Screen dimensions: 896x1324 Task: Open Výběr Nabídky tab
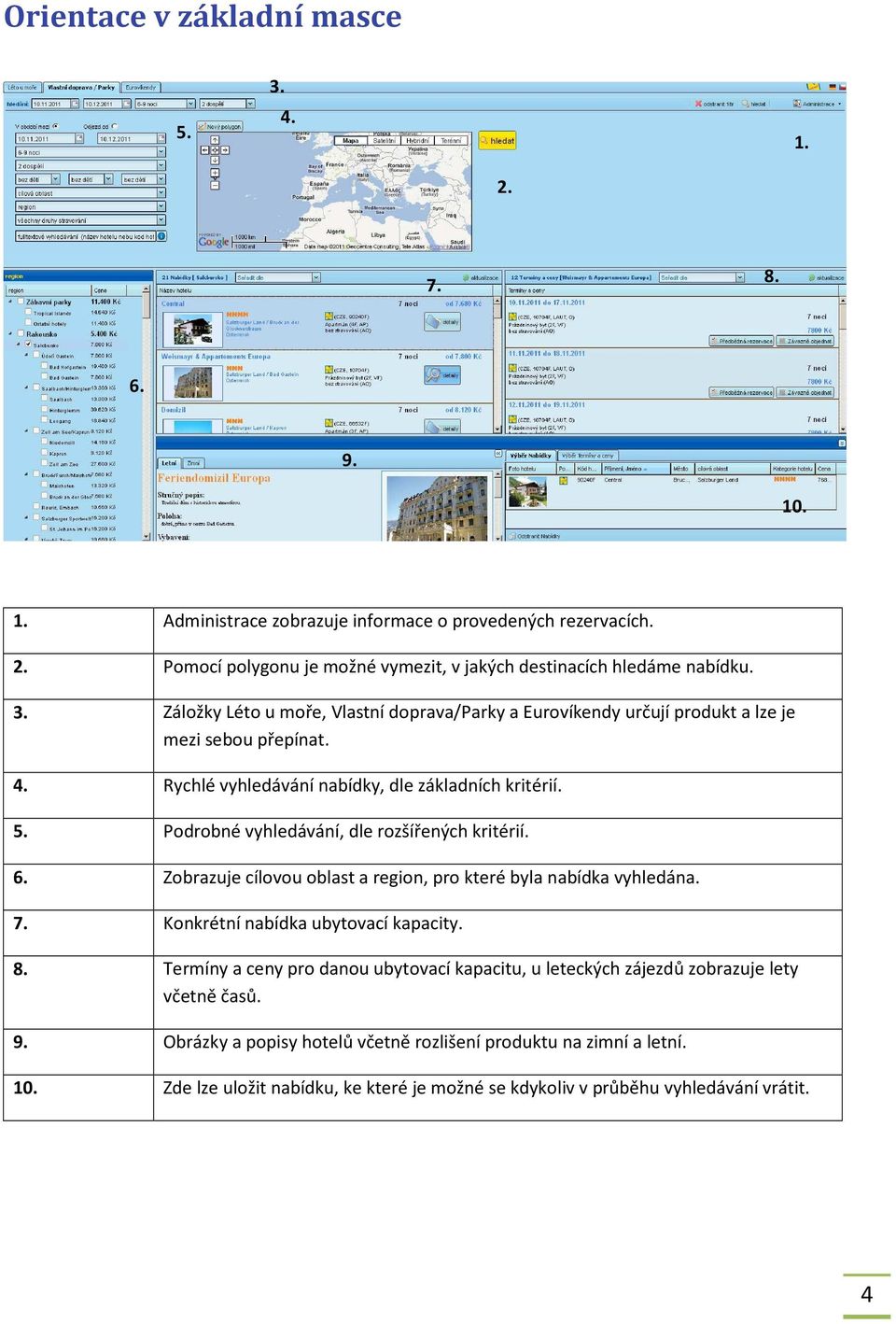point(531,455)
